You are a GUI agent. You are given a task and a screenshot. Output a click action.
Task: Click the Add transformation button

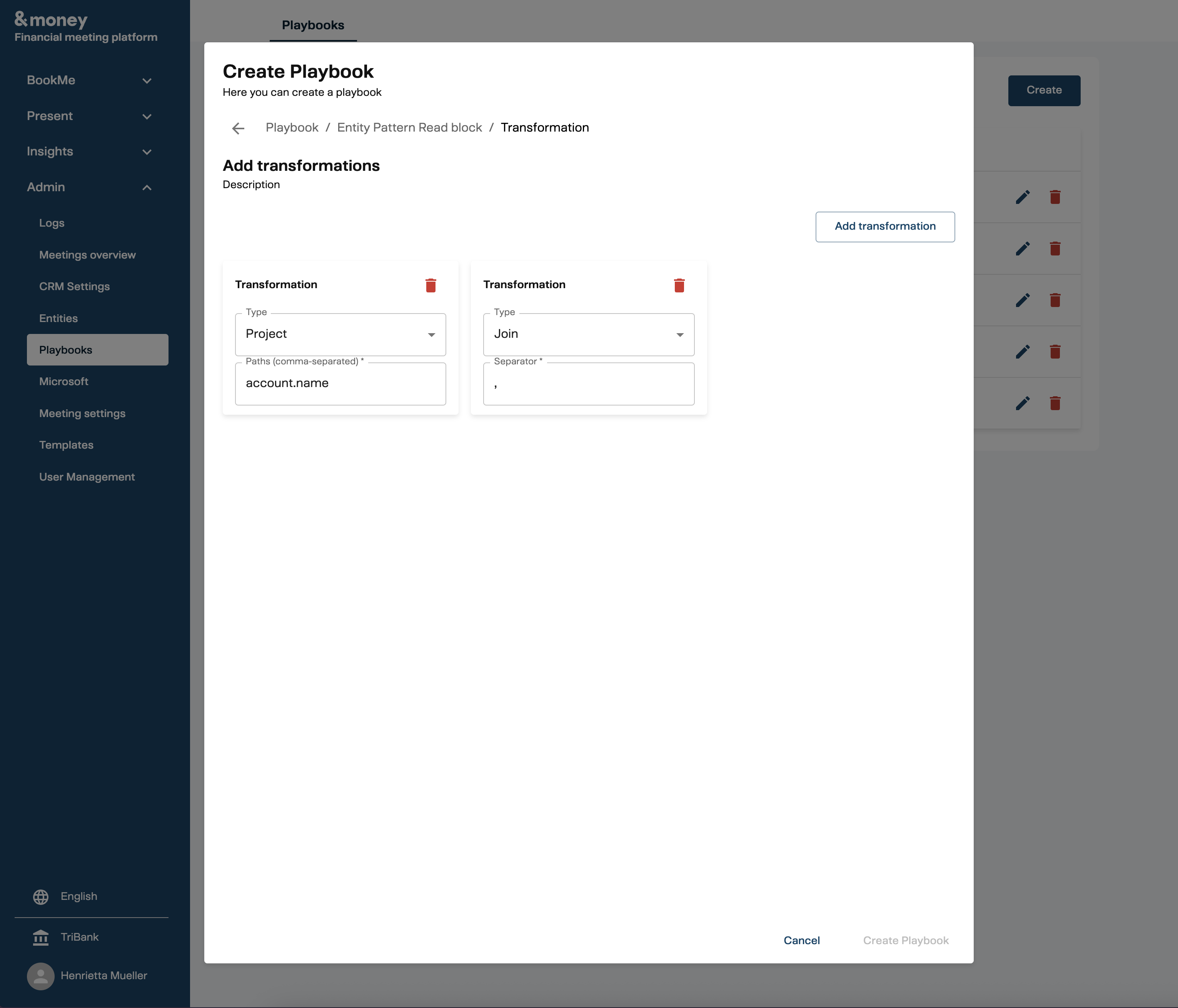(x=884, y=226)
